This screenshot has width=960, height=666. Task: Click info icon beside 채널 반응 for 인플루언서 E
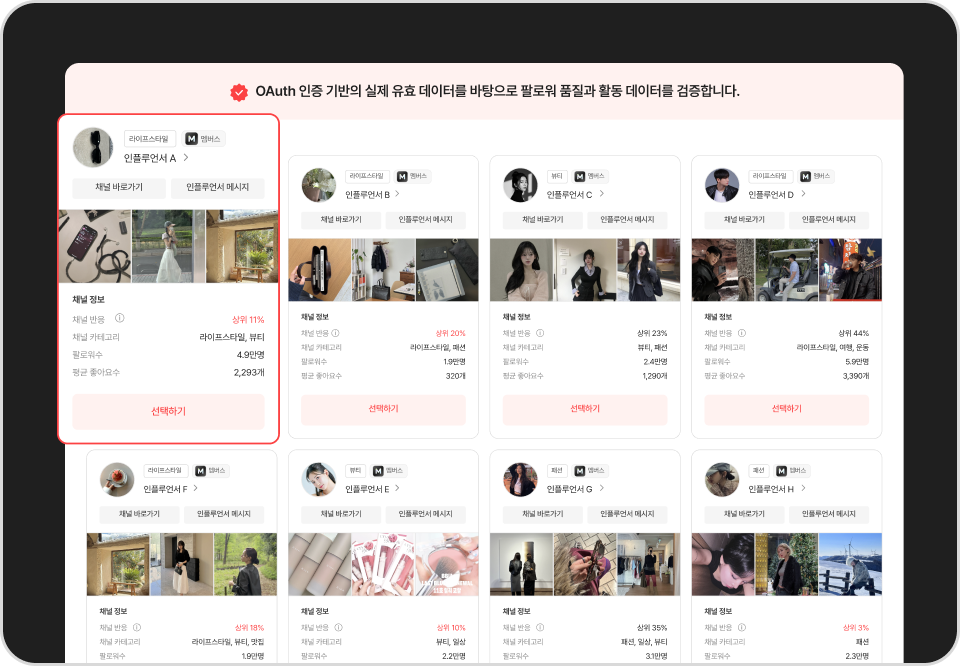tap(339, 627)
